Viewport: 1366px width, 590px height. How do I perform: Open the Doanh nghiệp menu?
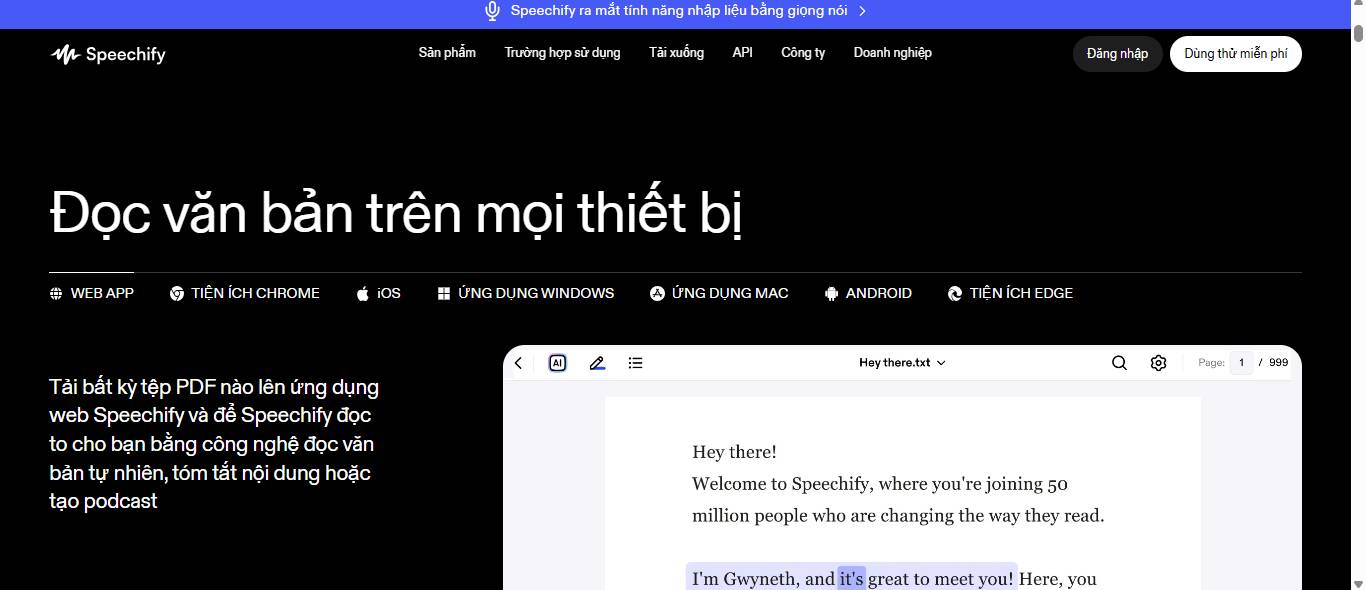893,53
